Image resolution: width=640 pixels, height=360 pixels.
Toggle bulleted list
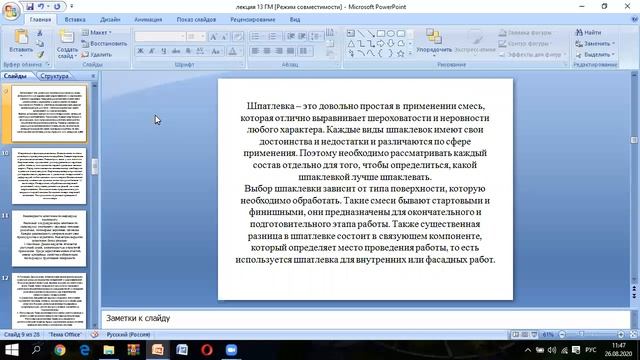(x=256, y=37)
